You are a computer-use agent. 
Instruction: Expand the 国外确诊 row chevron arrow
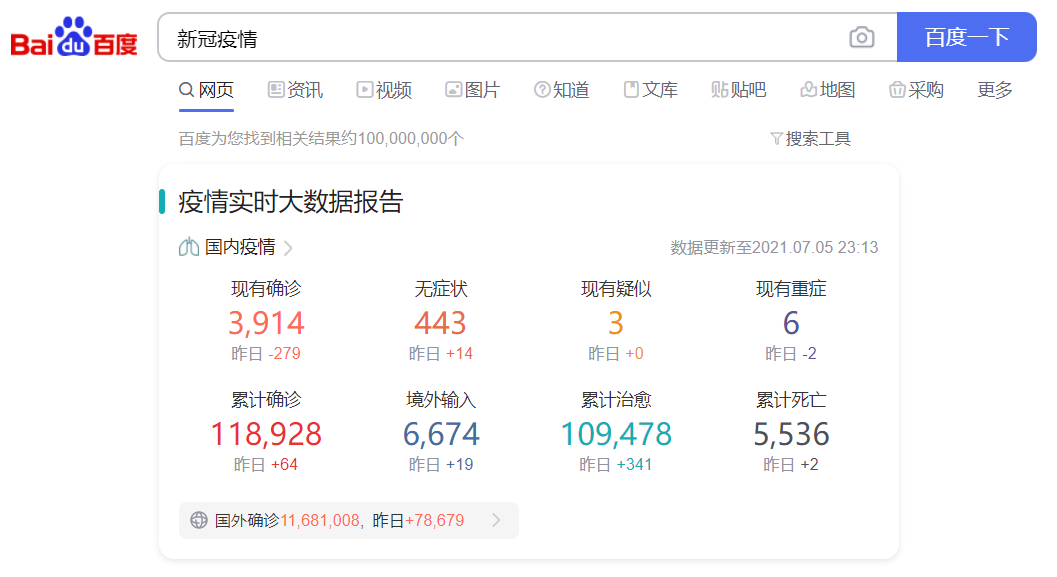pos(496,520)
